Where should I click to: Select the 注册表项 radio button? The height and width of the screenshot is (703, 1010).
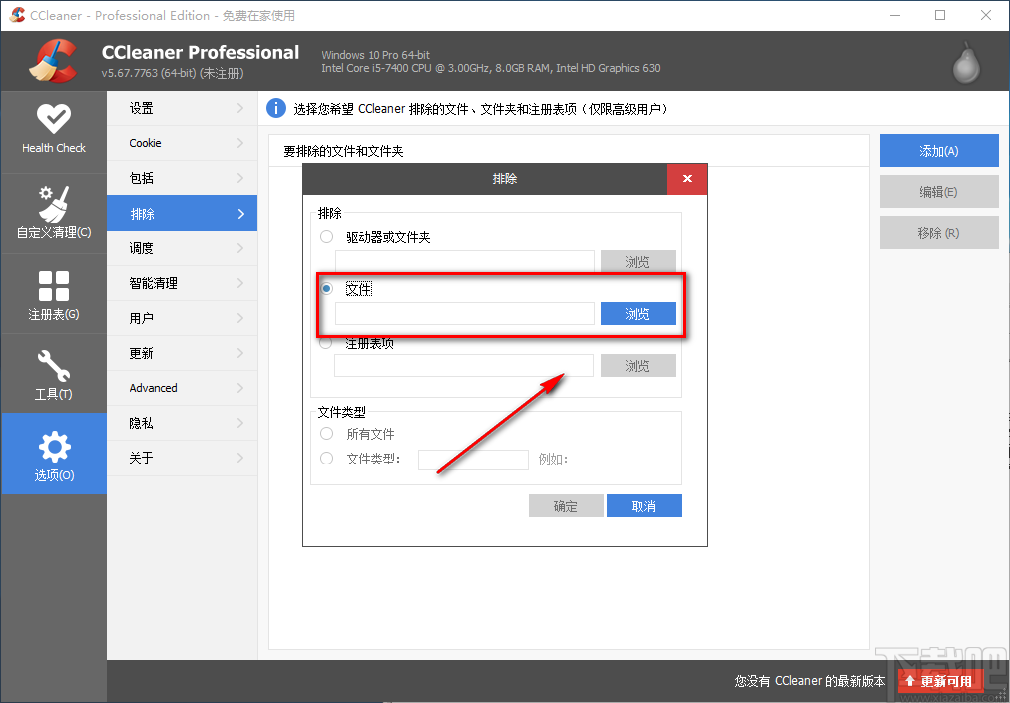click(326, 343)
